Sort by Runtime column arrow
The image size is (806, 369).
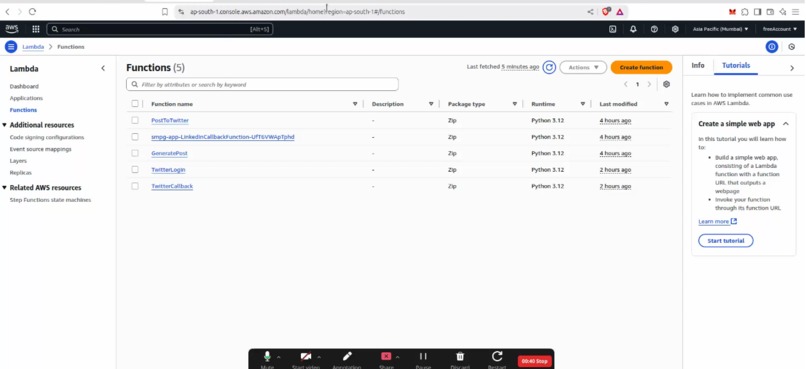point(582,104)
